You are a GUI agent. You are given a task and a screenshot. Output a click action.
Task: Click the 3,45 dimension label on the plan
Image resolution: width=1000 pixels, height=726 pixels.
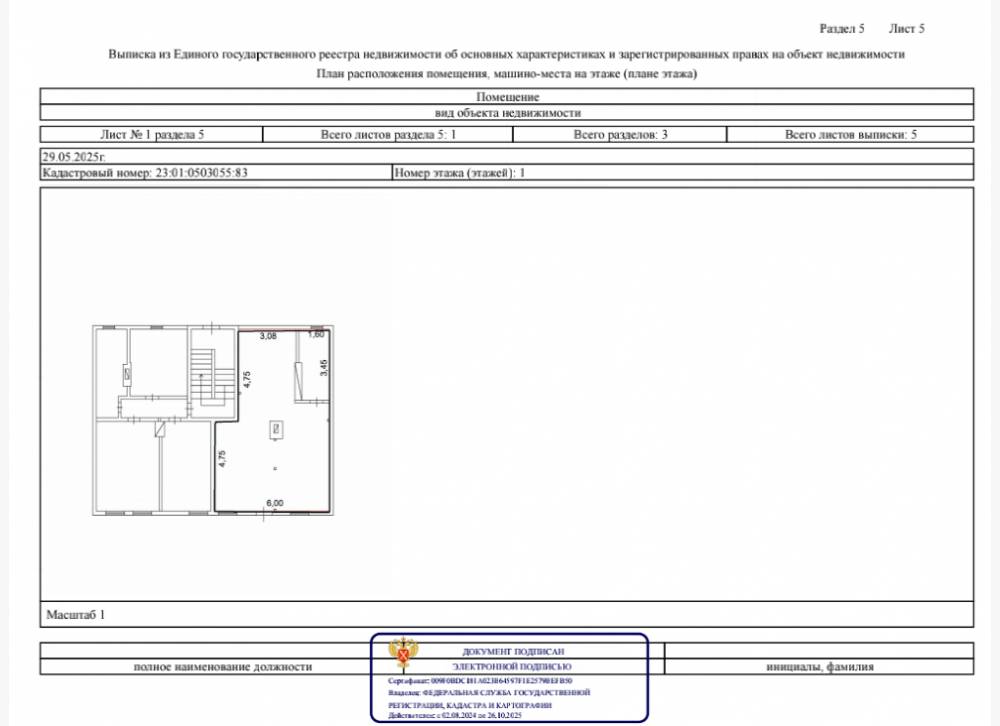(x=323, y=366)
